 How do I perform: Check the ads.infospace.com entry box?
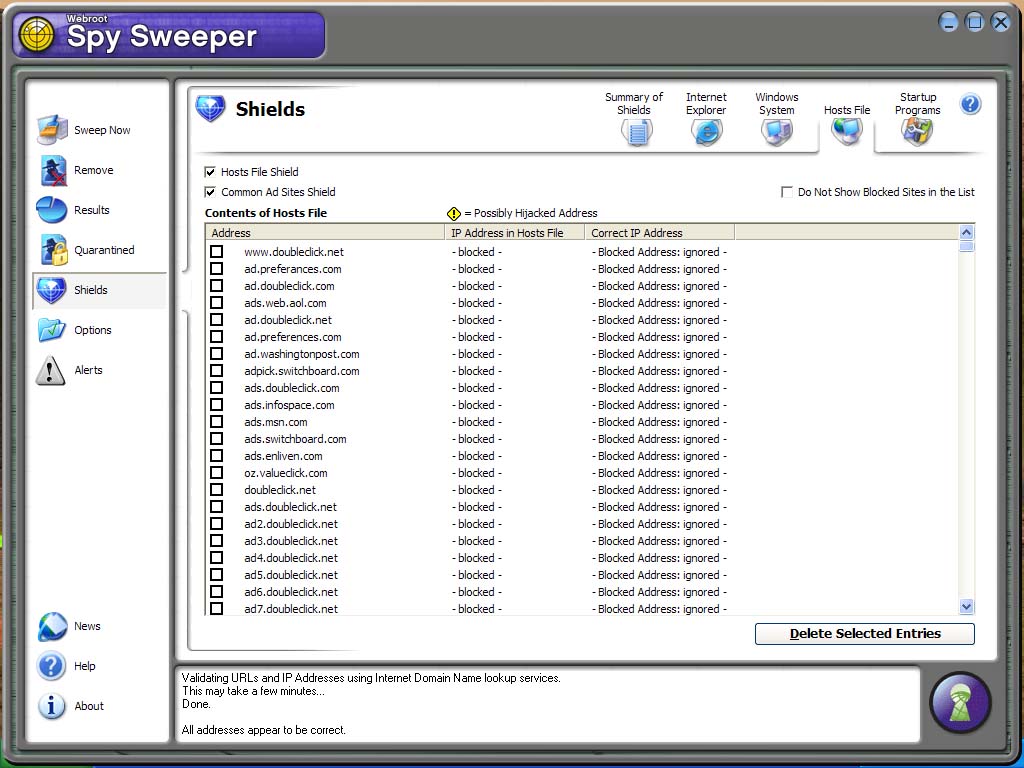217,404
